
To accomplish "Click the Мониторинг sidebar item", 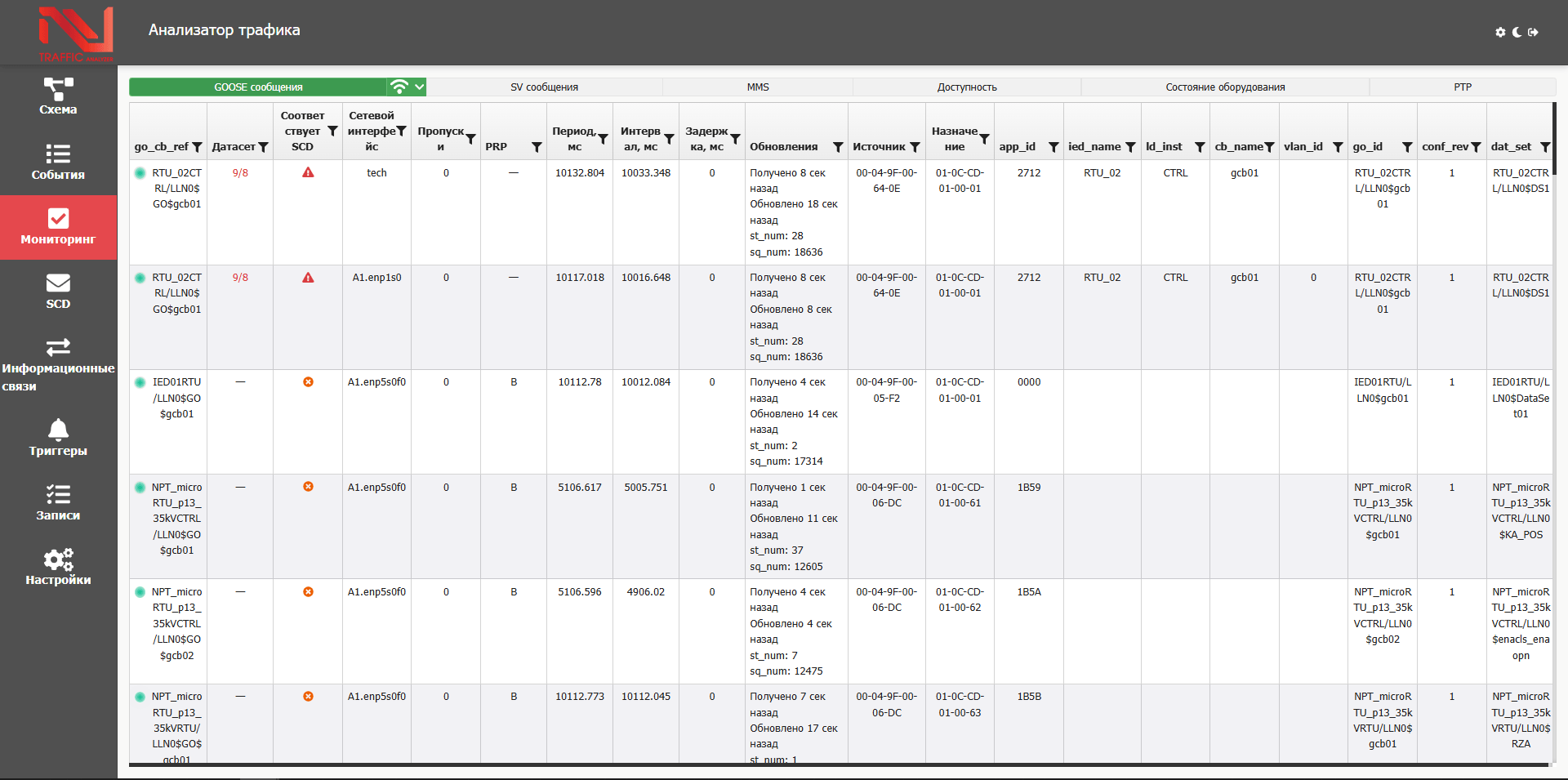I will click(x=58, y=227).
